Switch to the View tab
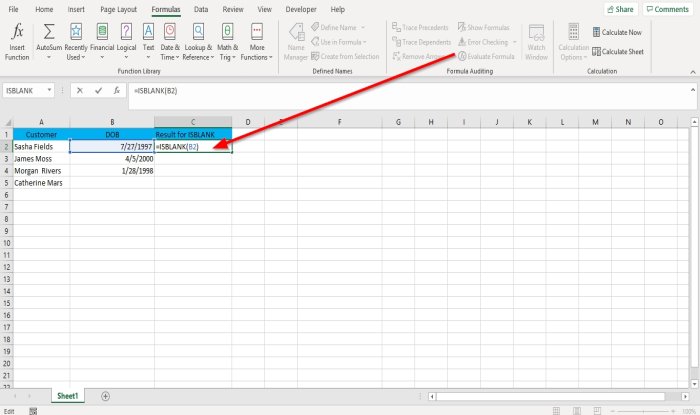Viewport: 700px width, 415px height. point(264,9)
